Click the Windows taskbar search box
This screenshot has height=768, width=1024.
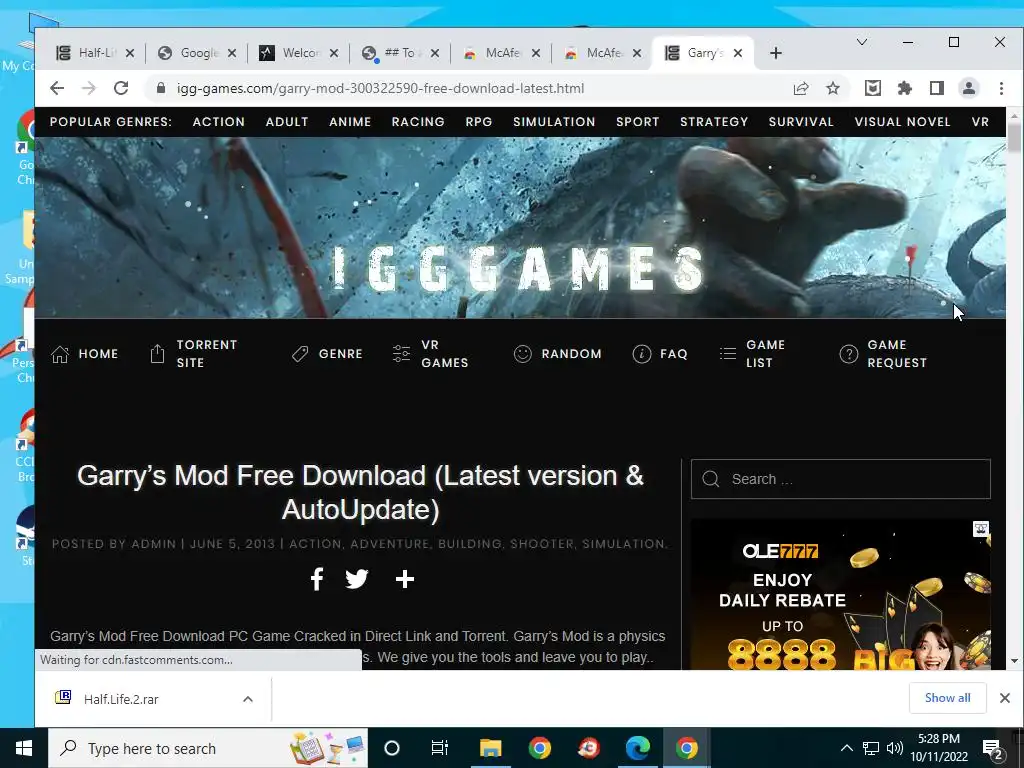tap(208, 748)
